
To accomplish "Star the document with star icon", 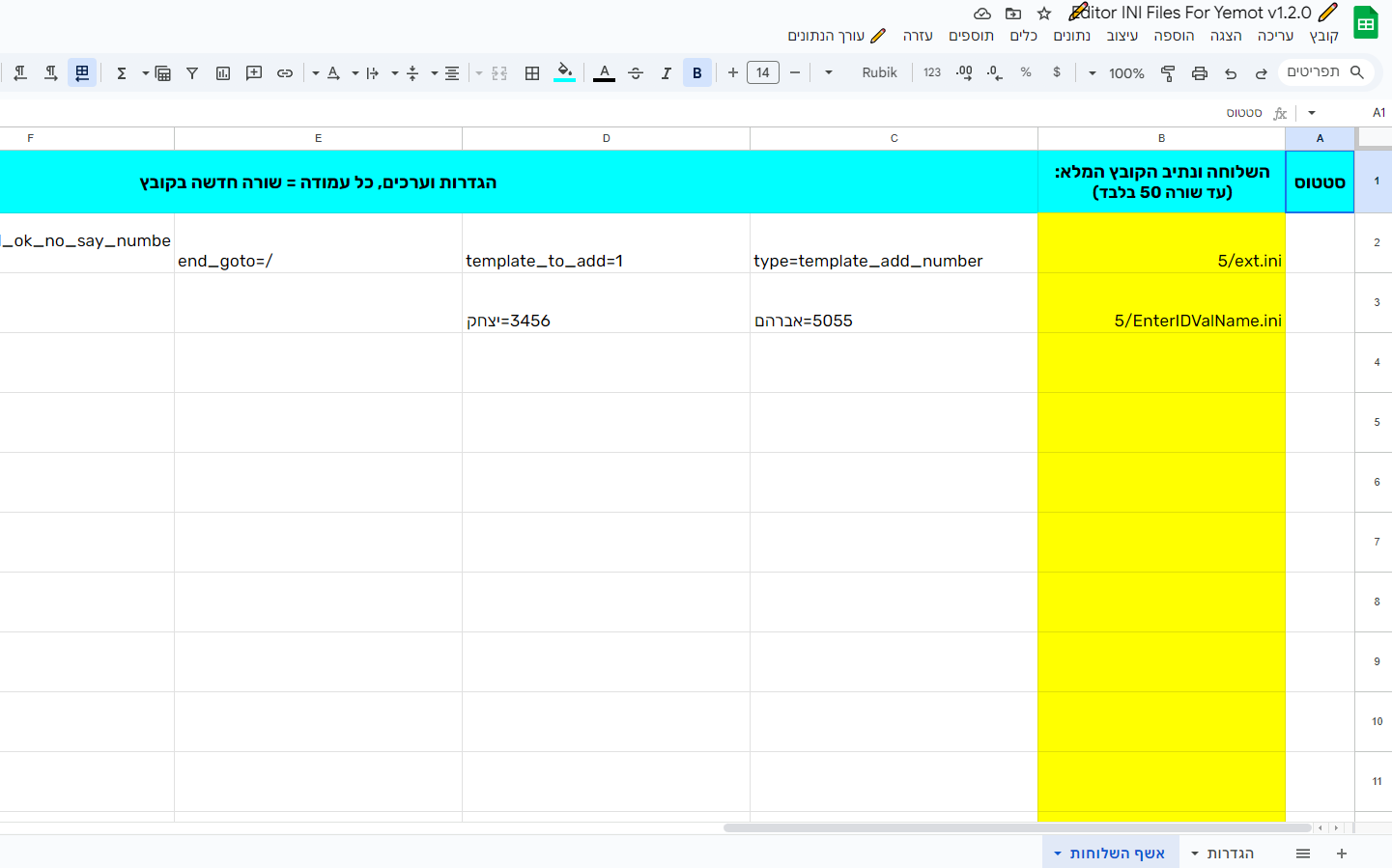I will tap(1044, 14).
